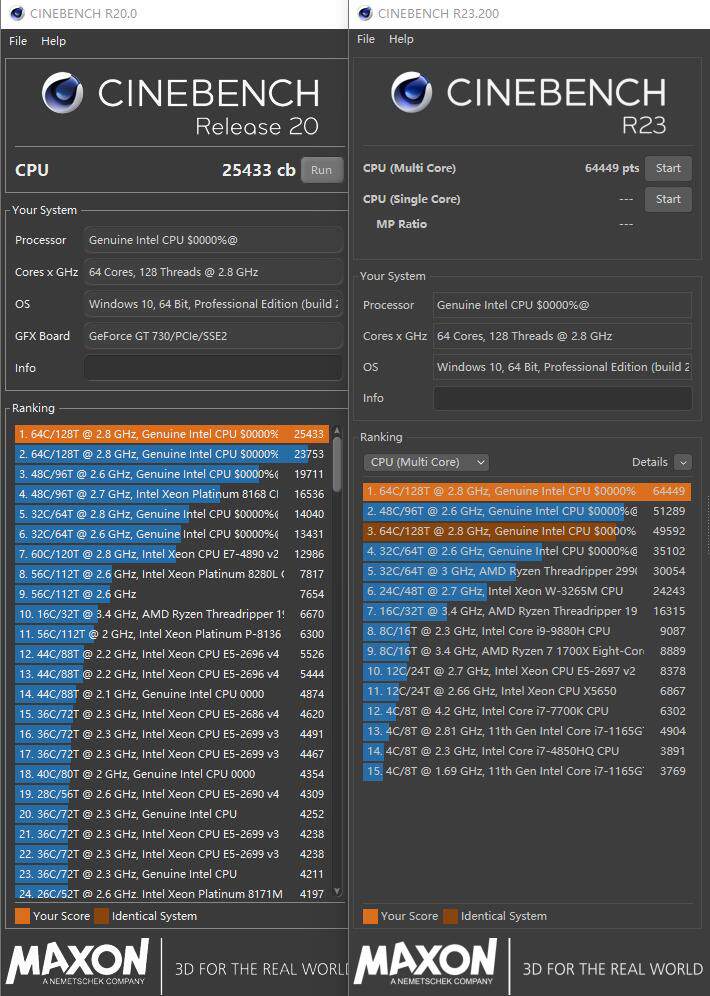Click the Info input field in R20 window
Screen dimensions: 710x996
[213, 368]
